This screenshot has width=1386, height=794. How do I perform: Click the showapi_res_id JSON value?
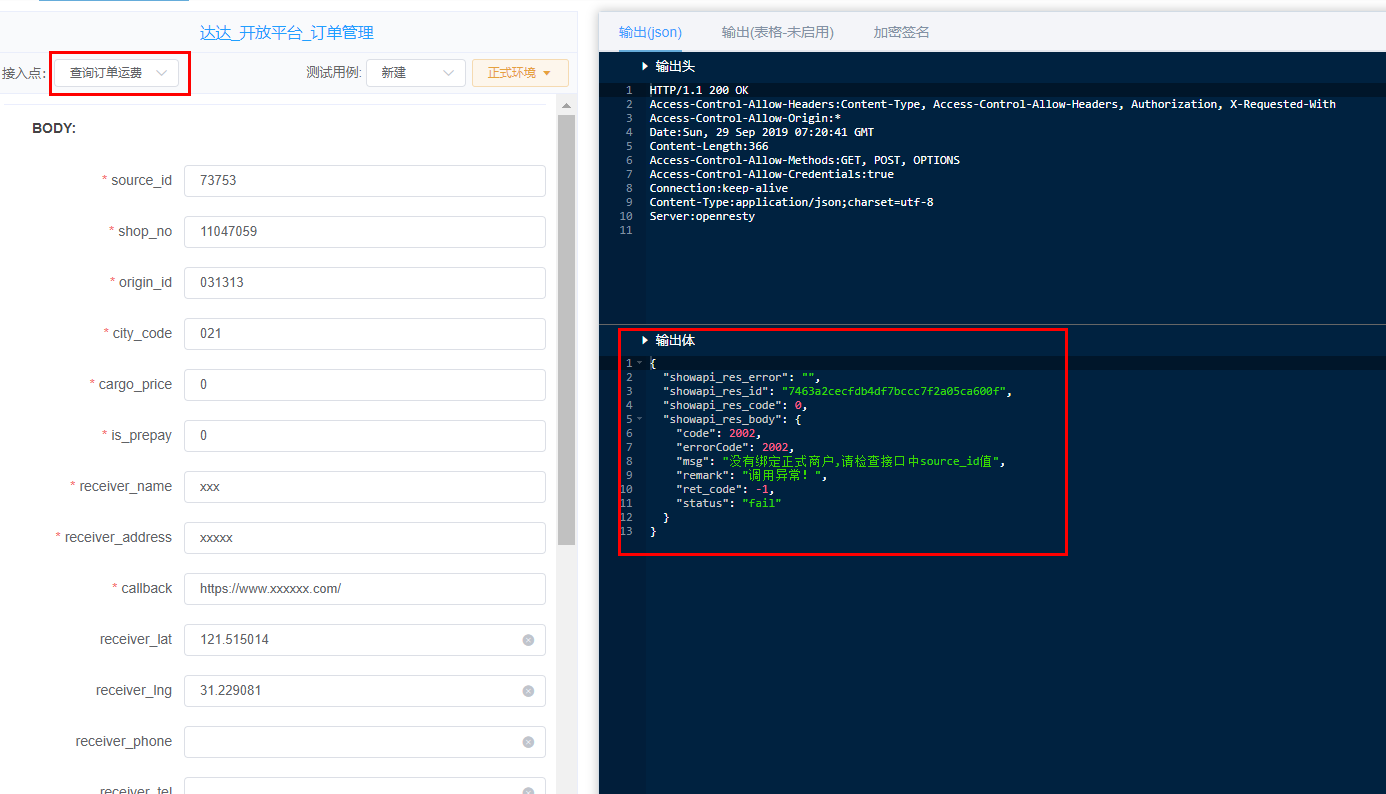[893, 391]
